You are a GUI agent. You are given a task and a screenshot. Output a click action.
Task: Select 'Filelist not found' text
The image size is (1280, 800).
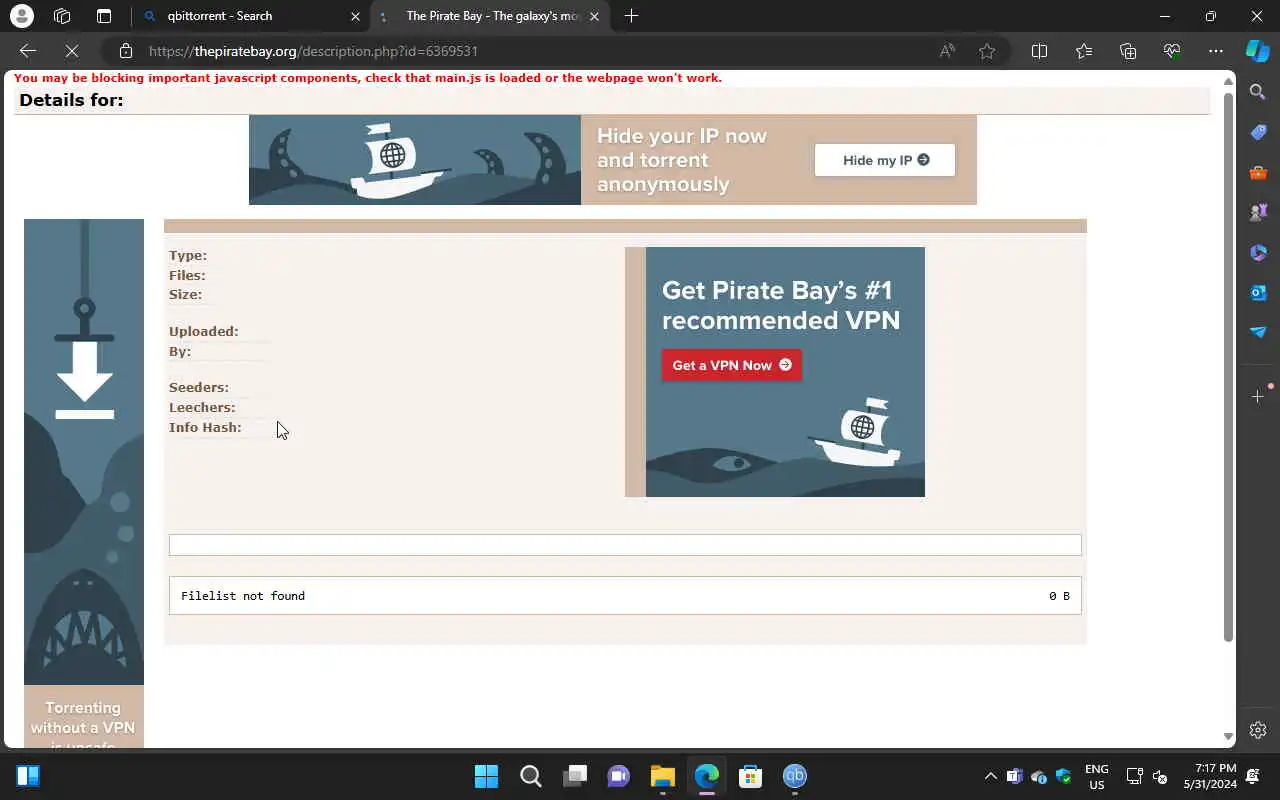(x=243, y=596)
